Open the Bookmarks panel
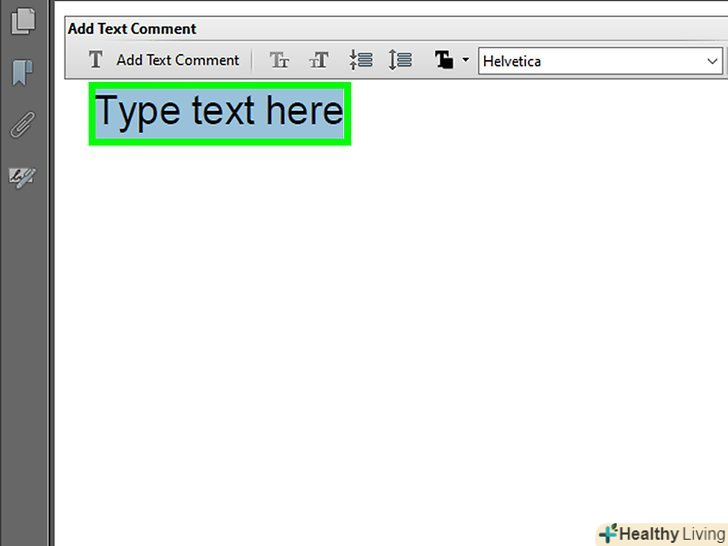The height and width of the screenshot is (546, 728). [x=22, y=72]
